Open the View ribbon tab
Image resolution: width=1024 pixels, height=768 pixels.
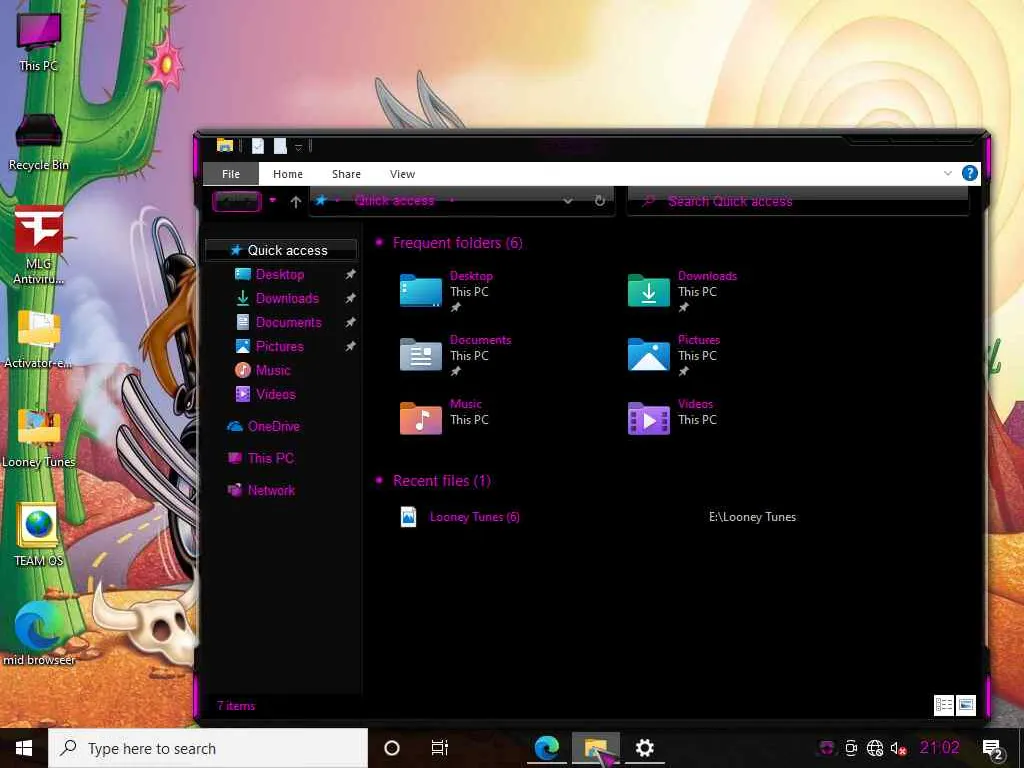point(402,174)
